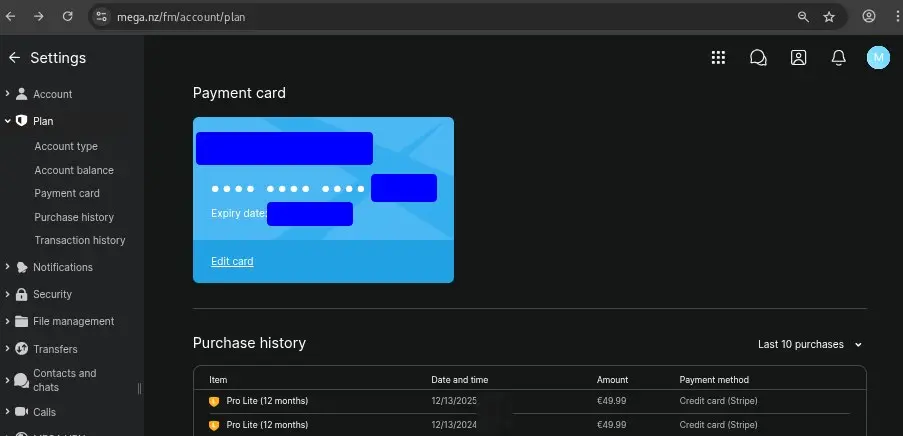This screenshot has height=436, width=903.
Task: Click the Expiry date label on card
Action: 238,213
